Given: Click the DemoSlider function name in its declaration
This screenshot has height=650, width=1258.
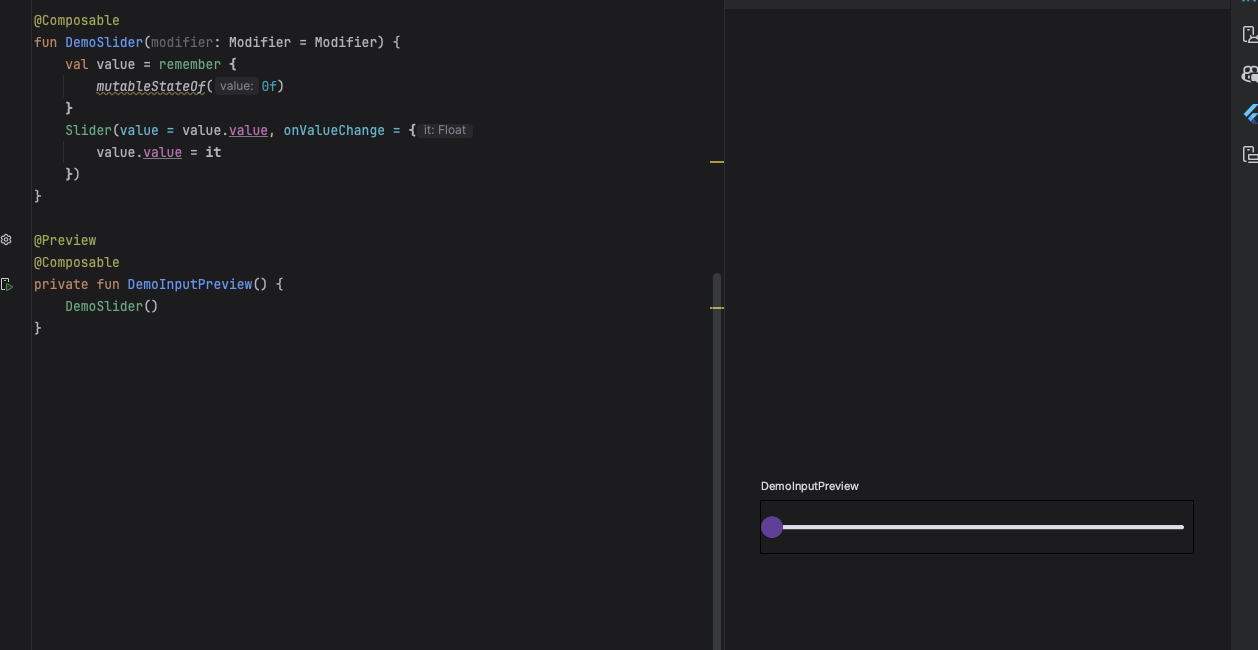Looking at the screenshot, I should click(x=104, y=42).
